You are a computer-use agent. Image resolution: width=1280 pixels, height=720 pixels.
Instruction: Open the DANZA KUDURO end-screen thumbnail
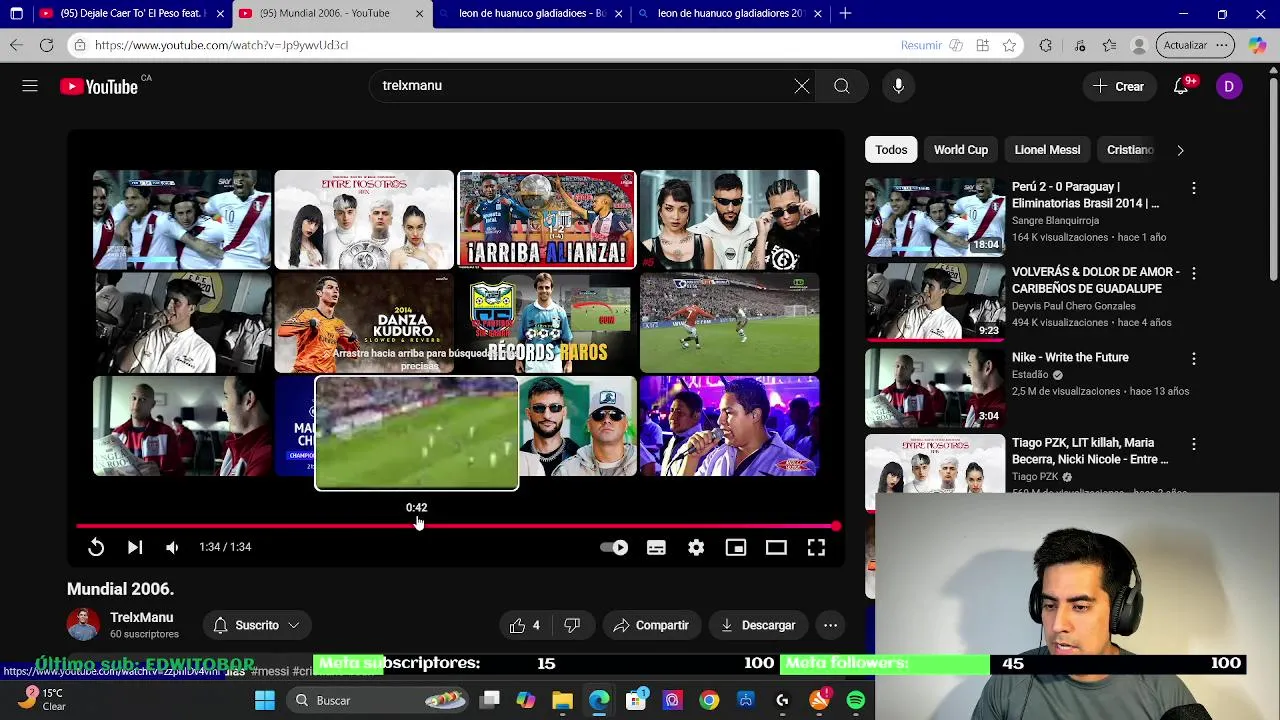tap(364, 322)
